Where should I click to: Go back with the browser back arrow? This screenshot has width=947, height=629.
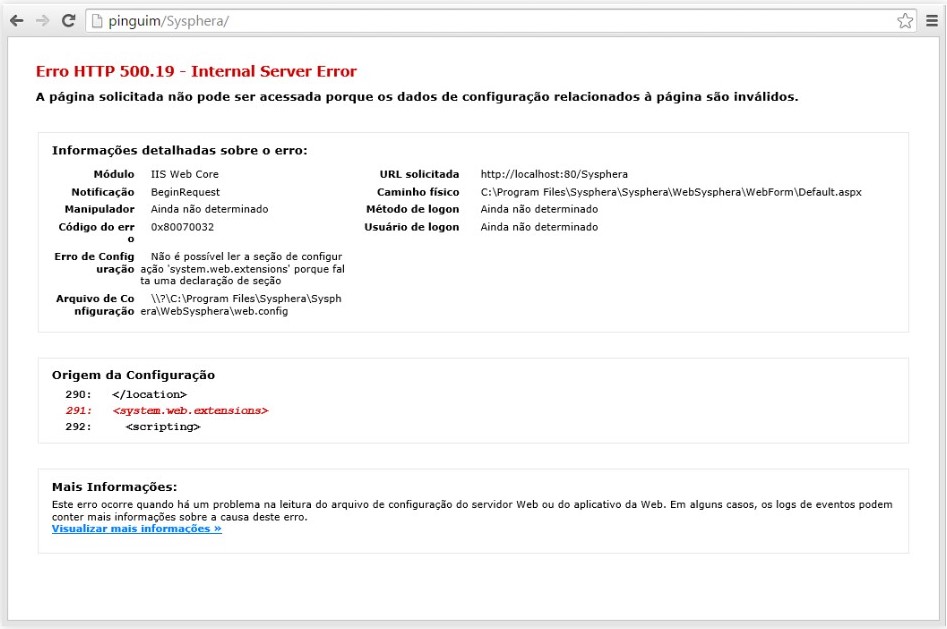click(17, 21)
